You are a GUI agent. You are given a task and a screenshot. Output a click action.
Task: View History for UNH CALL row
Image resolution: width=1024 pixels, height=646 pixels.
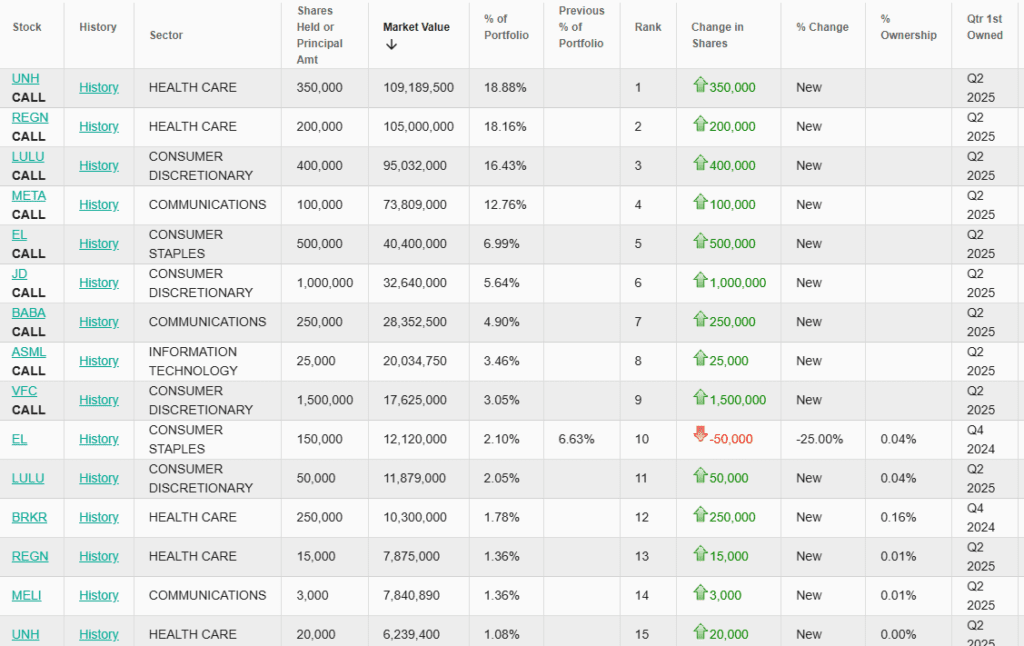click(x=99, y=88)
